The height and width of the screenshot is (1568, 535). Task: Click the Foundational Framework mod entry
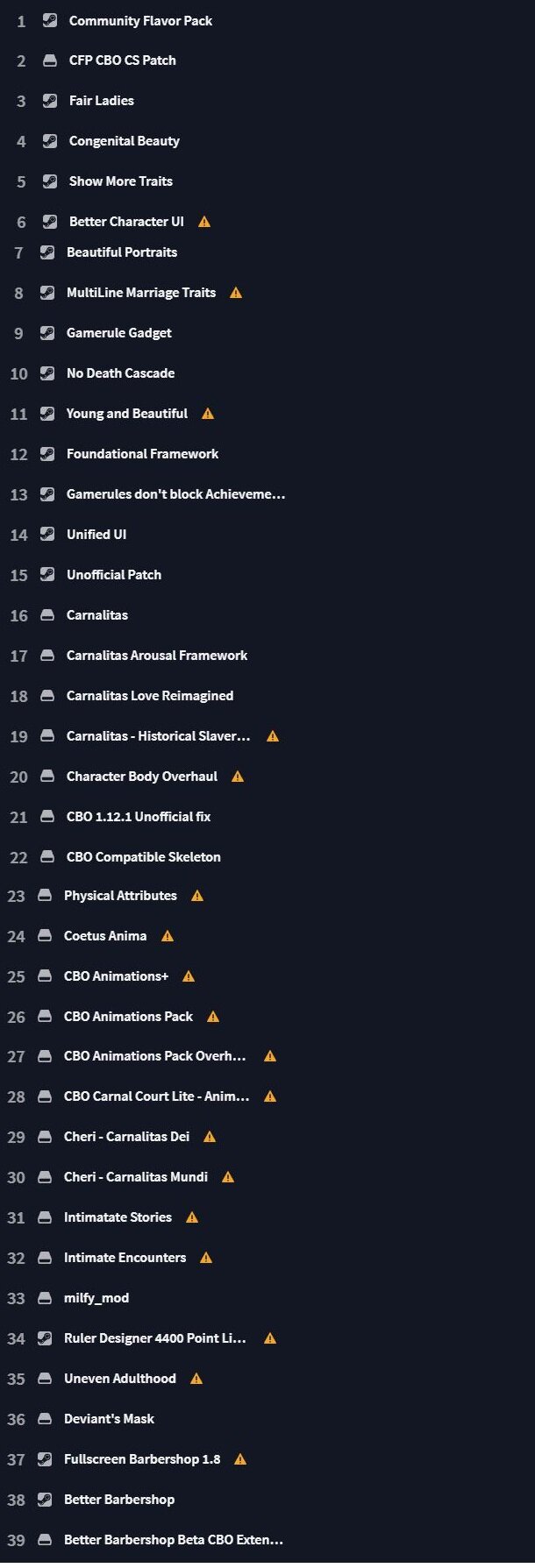click(x=142, y=453)
